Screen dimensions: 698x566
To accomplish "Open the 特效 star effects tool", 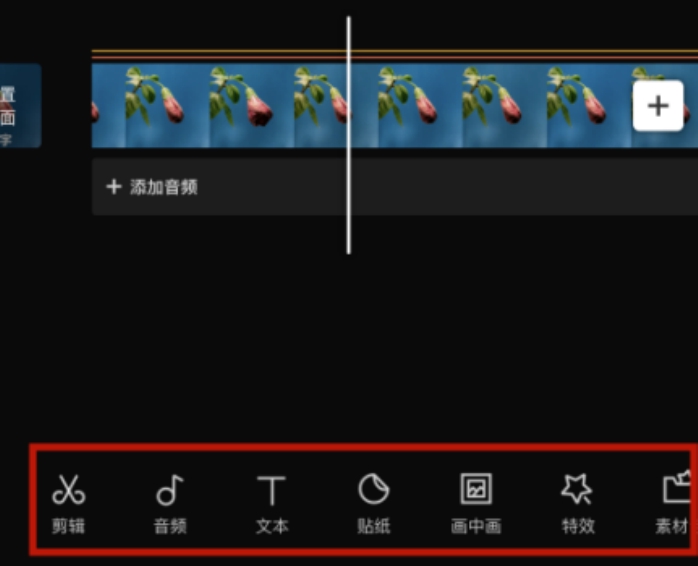I will point(578,504).
